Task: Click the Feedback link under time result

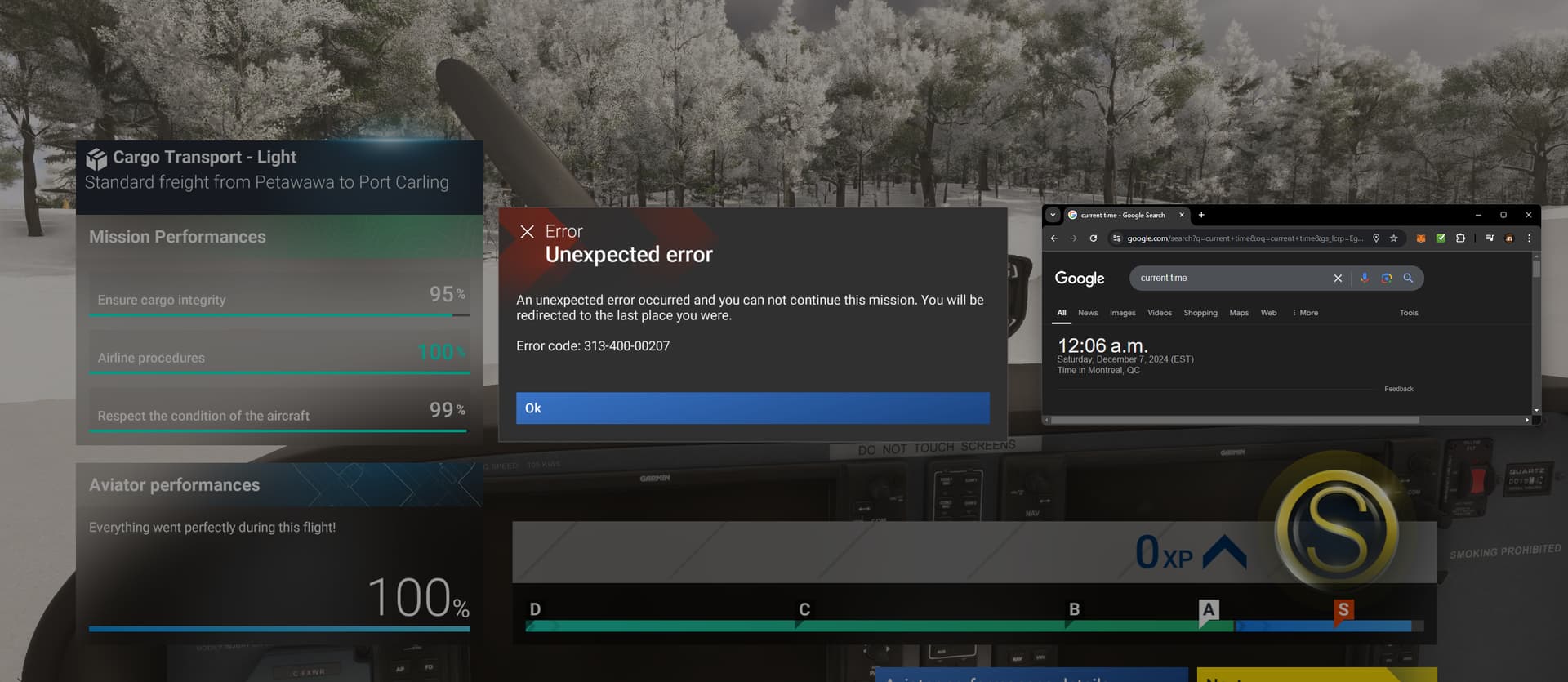Action: [x=1398, y=389]
